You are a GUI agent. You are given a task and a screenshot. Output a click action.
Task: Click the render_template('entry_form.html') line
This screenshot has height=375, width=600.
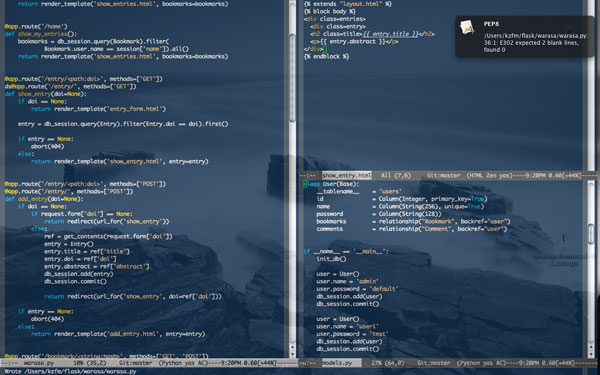click(x=99, y=109)
